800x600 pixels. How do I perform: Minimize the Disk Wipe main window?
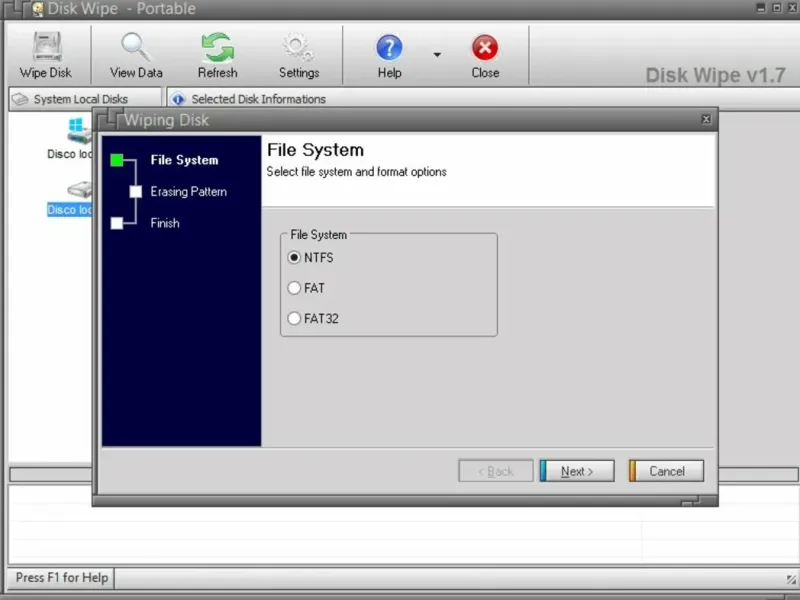point(761,8)
